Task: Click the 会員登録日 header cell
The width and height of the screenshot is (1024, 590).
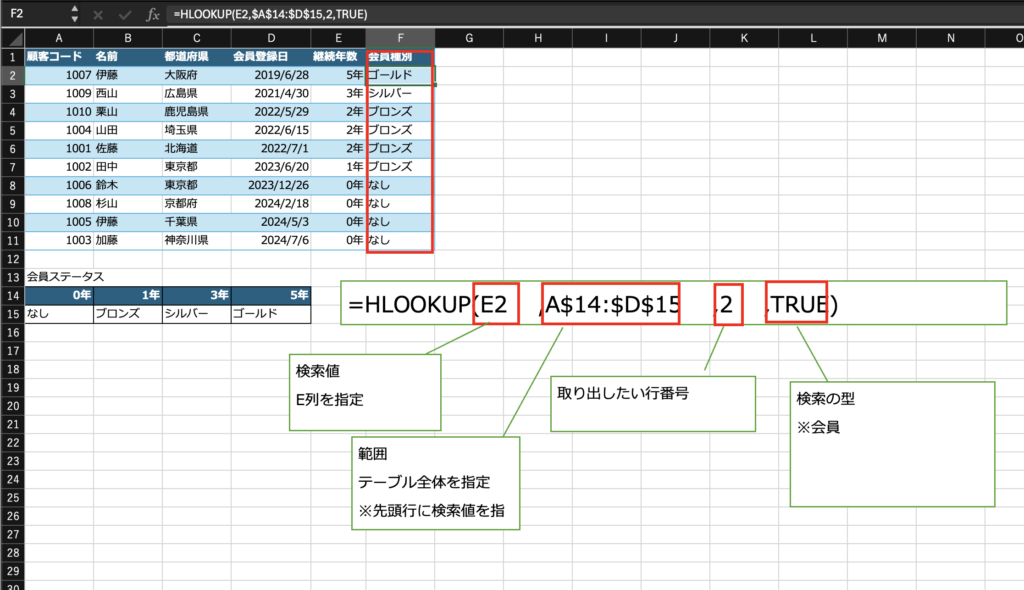Action: point(264,56)
